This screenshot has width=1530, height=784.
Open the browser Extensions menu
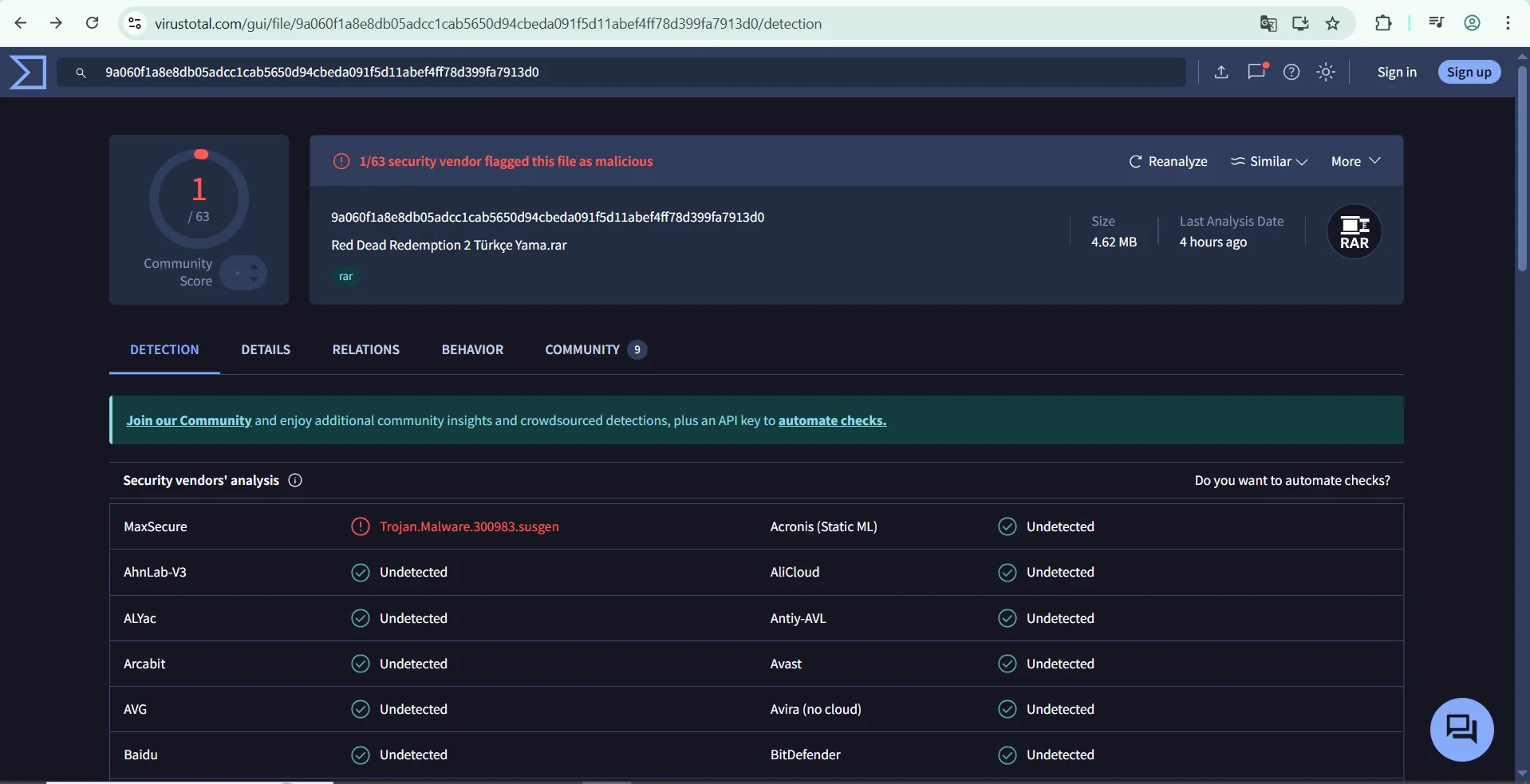1383,23
